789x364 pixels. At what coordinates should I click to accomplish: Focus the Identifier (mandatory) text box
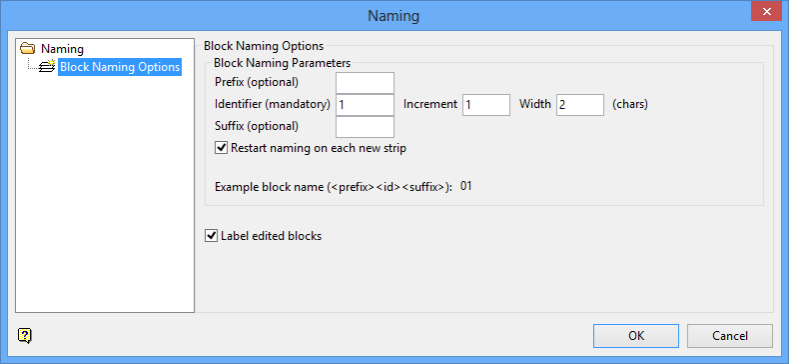[x=365, y=105]
